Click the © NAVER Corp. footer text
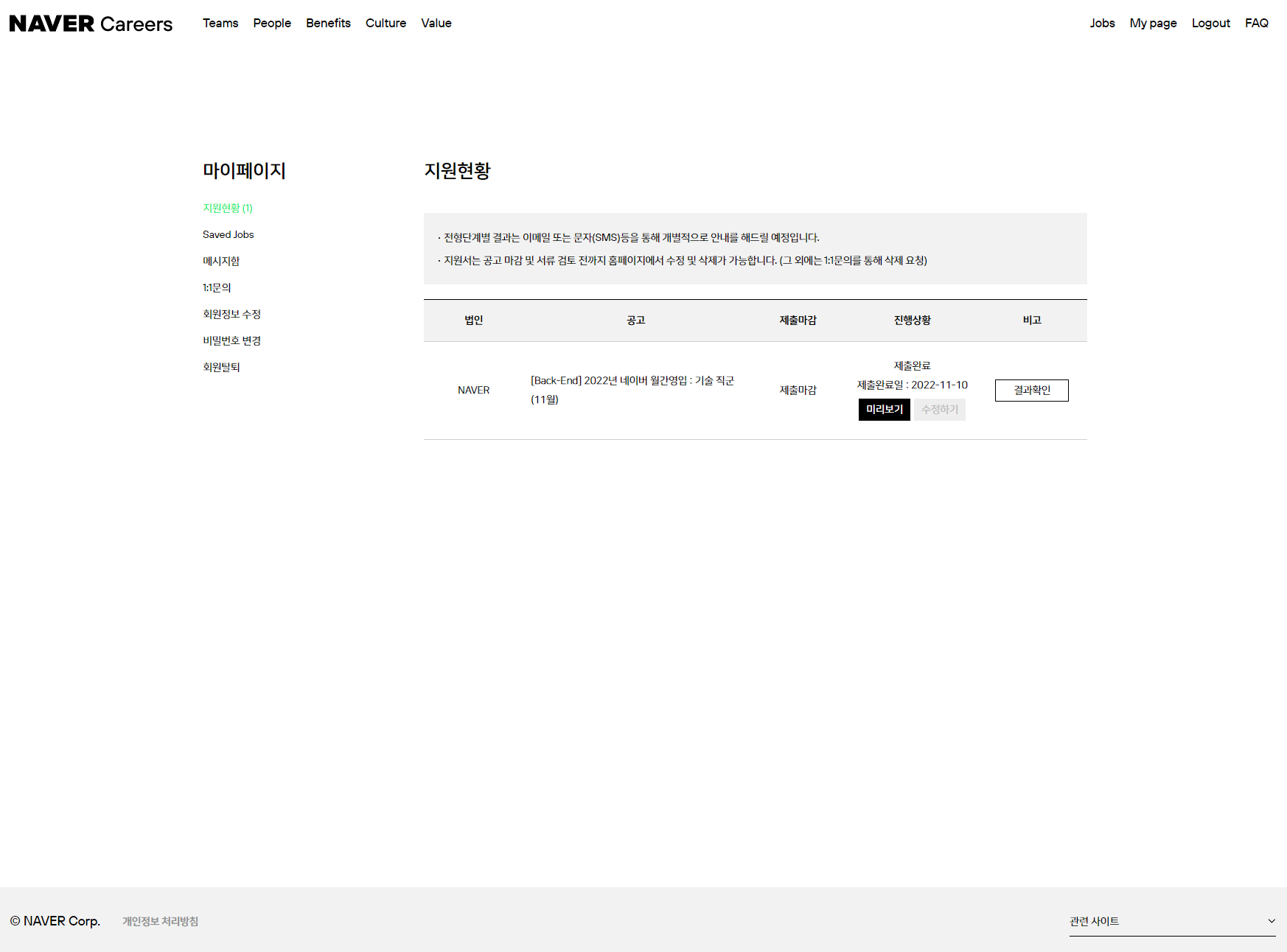This screenshot has width=1287, height=952. (x=55, y=921)
